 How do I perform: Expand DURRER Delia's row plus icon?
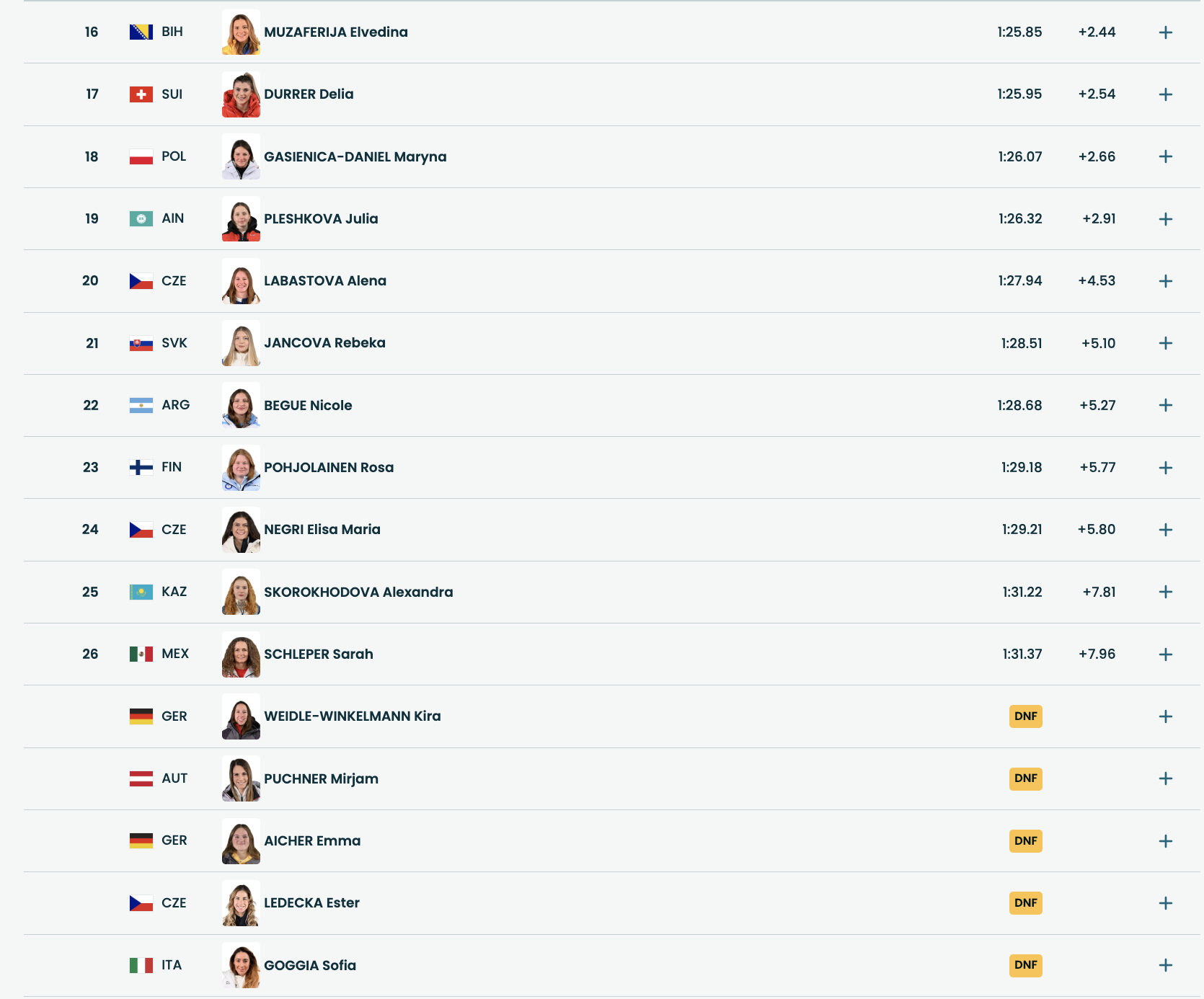(x=1165, y=94)
